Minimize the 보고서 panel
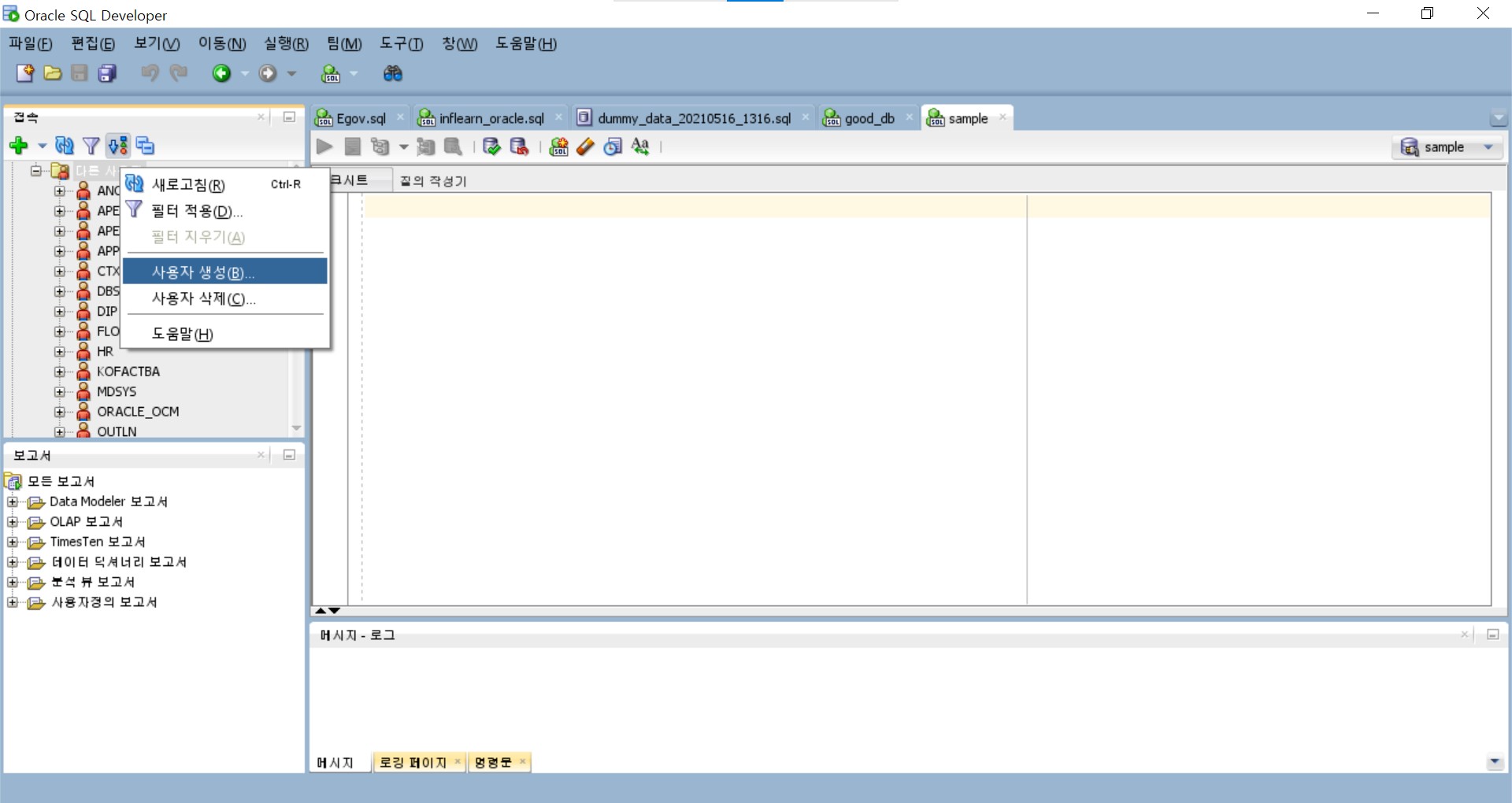The image size is (1512, 803). coord(289,455)
